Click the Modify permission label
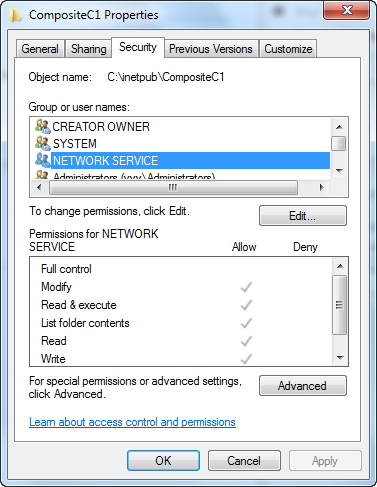Screen dimensions: 377x487 pos(56,287)
